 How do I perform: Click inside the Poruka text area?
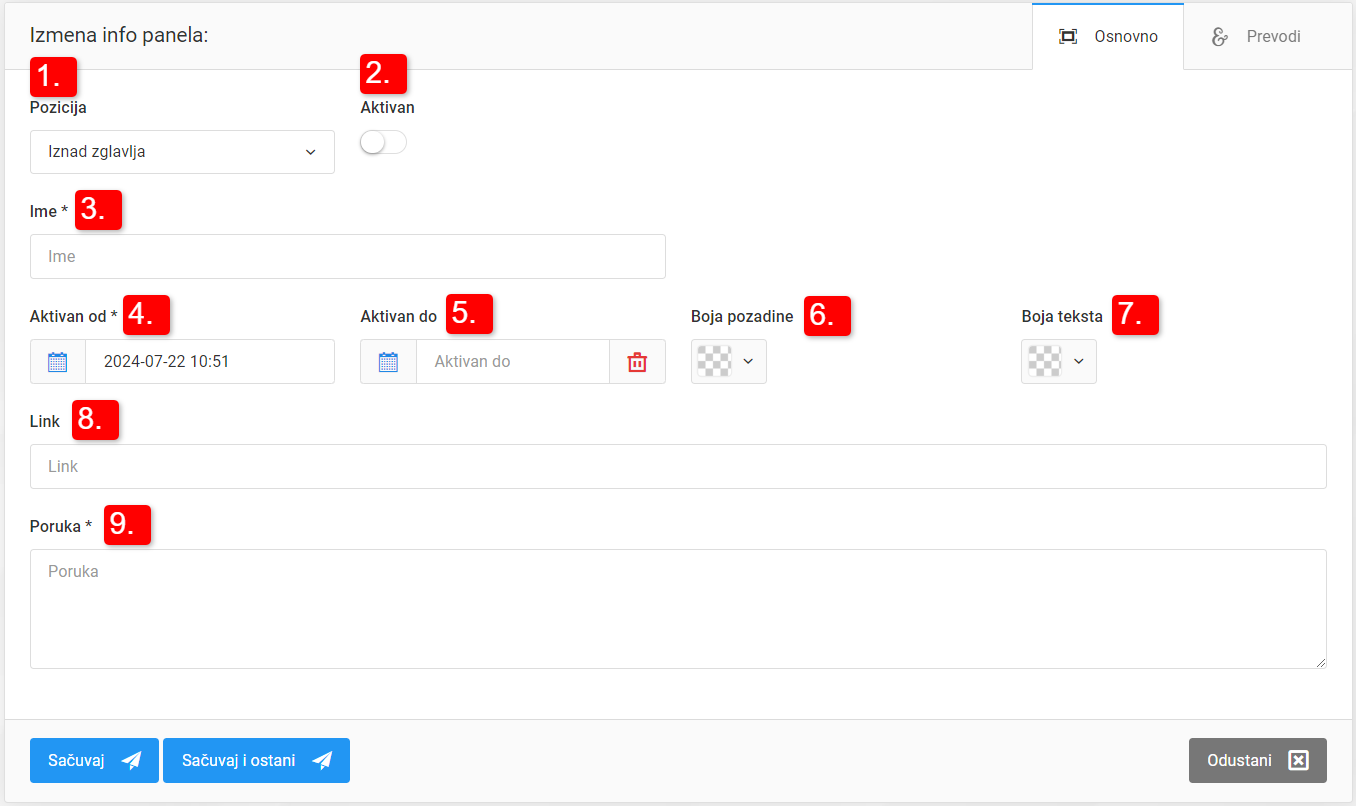[678, 608]
